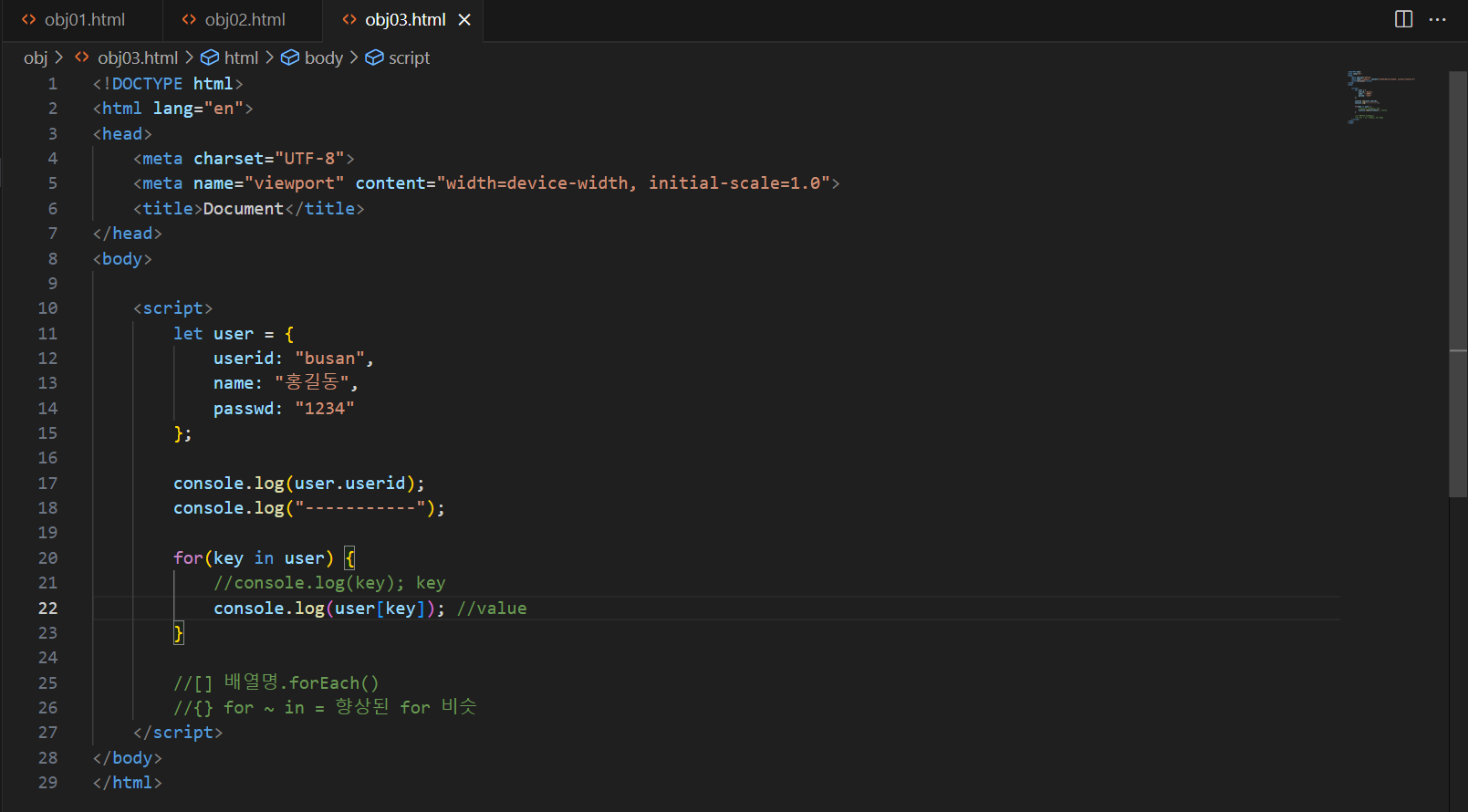Screen dimensions: 1468x812
Task: Click the closing script tag on line 27
Action: tap(178, 733)
